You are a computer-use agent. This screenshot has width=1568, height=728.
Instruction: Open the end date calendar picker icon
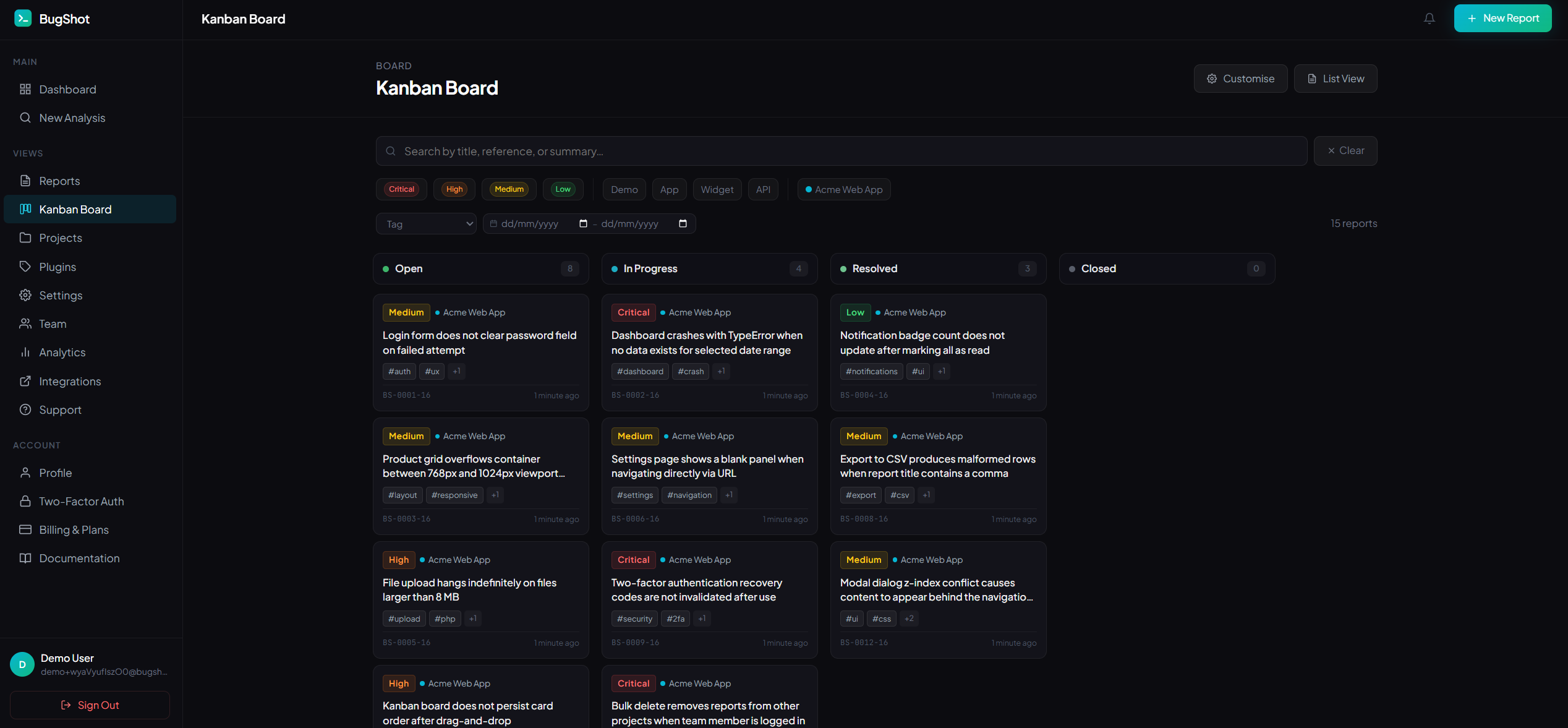[x=683, y=223]
